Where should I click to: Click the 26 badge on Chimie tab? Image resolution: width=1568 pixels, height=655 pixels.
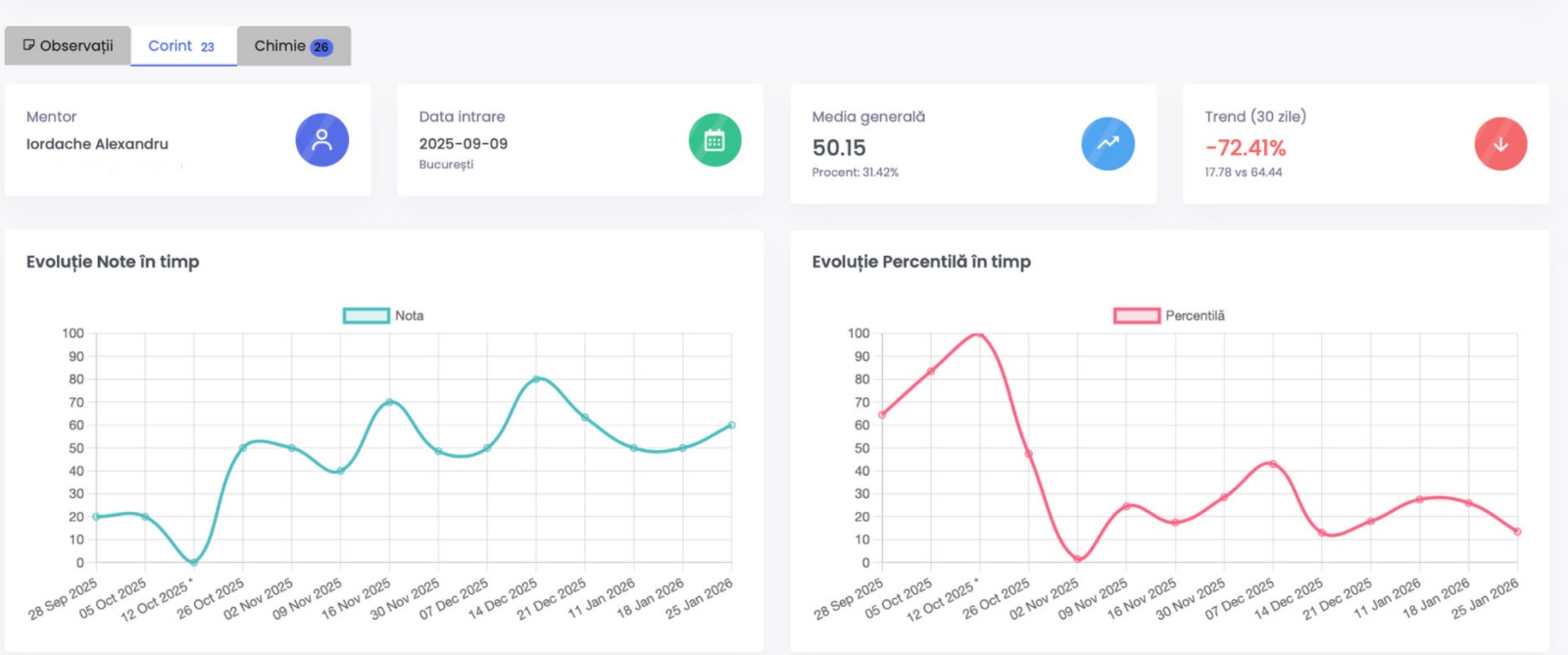point(321,47)
